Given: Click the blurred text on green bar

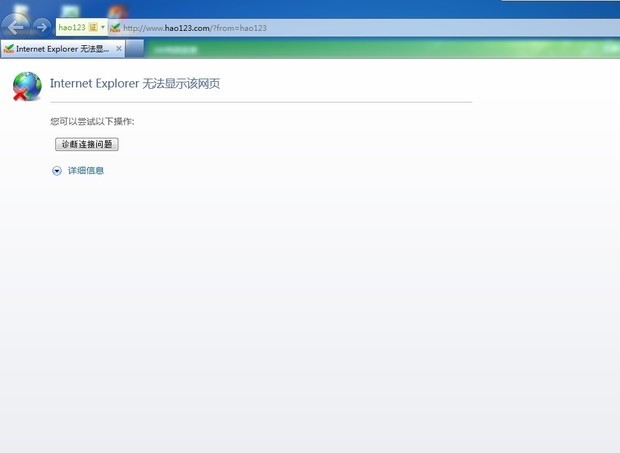Looking at the screenshot, I should click(x=175, y=50).
